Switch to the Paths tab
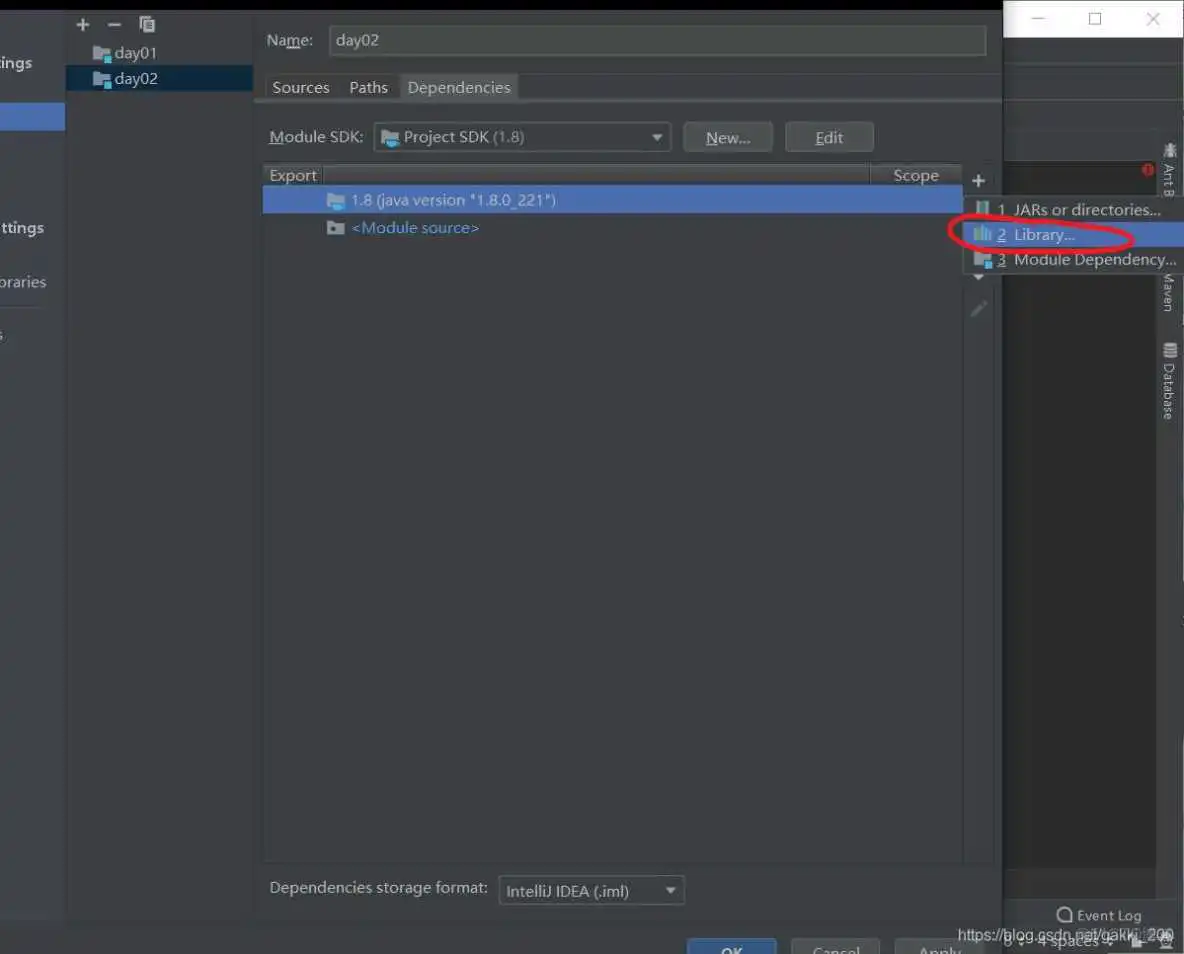1184x954 pixels. [x=368, y=88]
